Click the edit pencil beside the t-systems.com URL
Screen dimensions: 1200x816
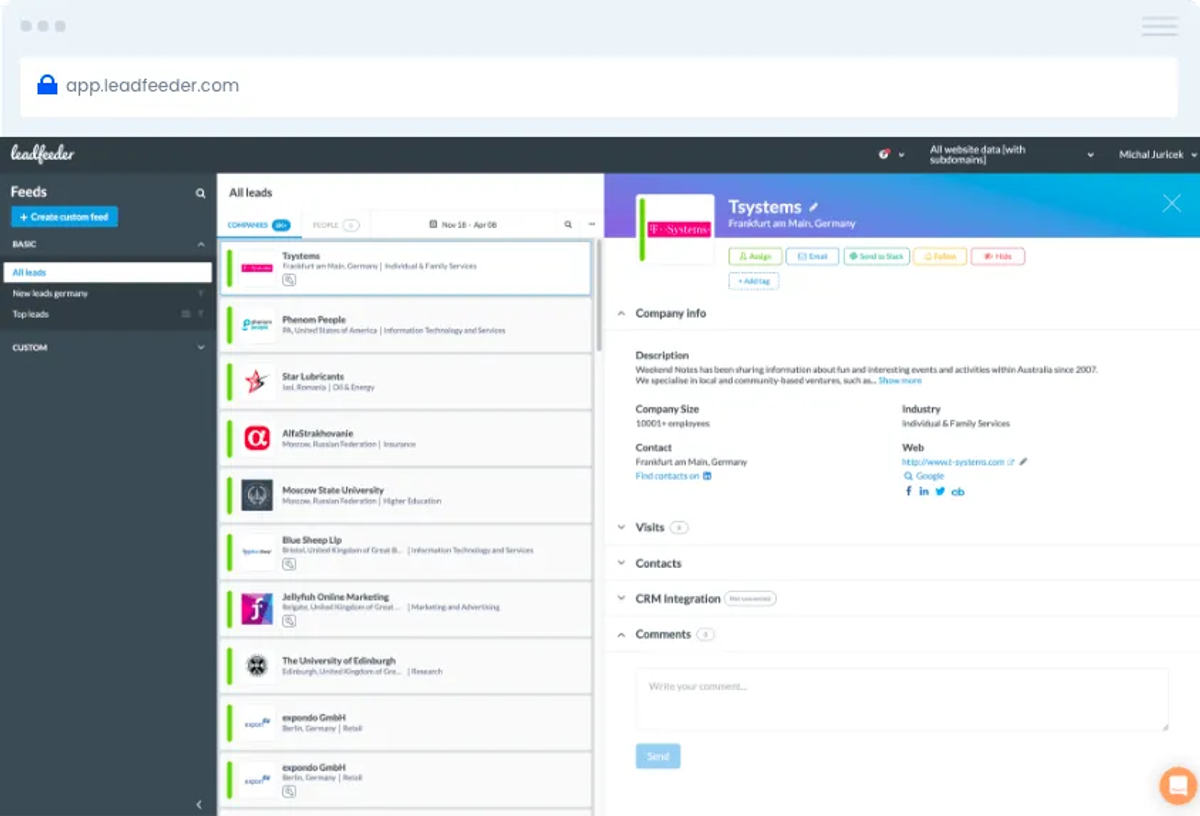[1023, 462]
